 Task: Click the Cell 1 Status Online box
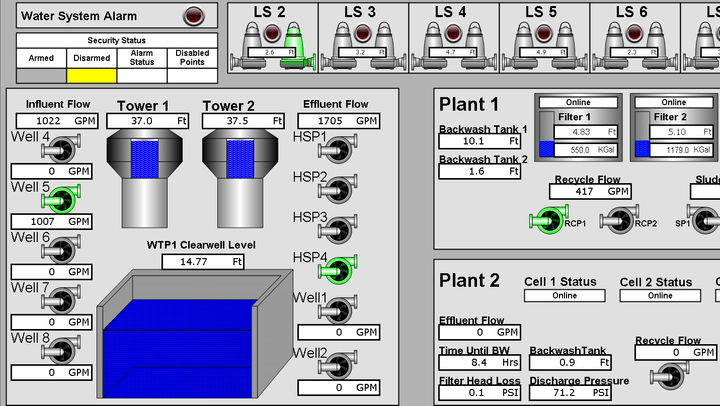coord(565,296)
